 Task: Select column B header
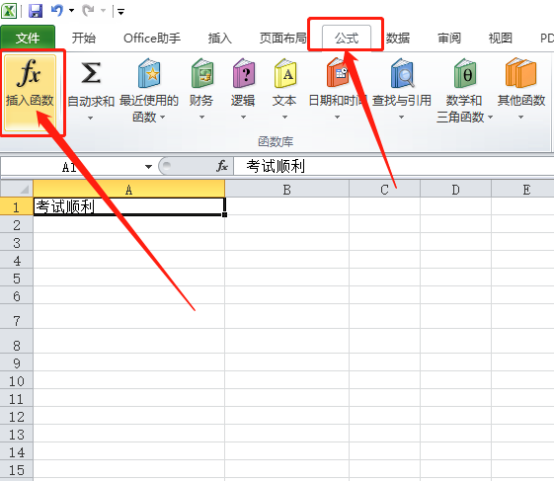(x=287, y=189)
